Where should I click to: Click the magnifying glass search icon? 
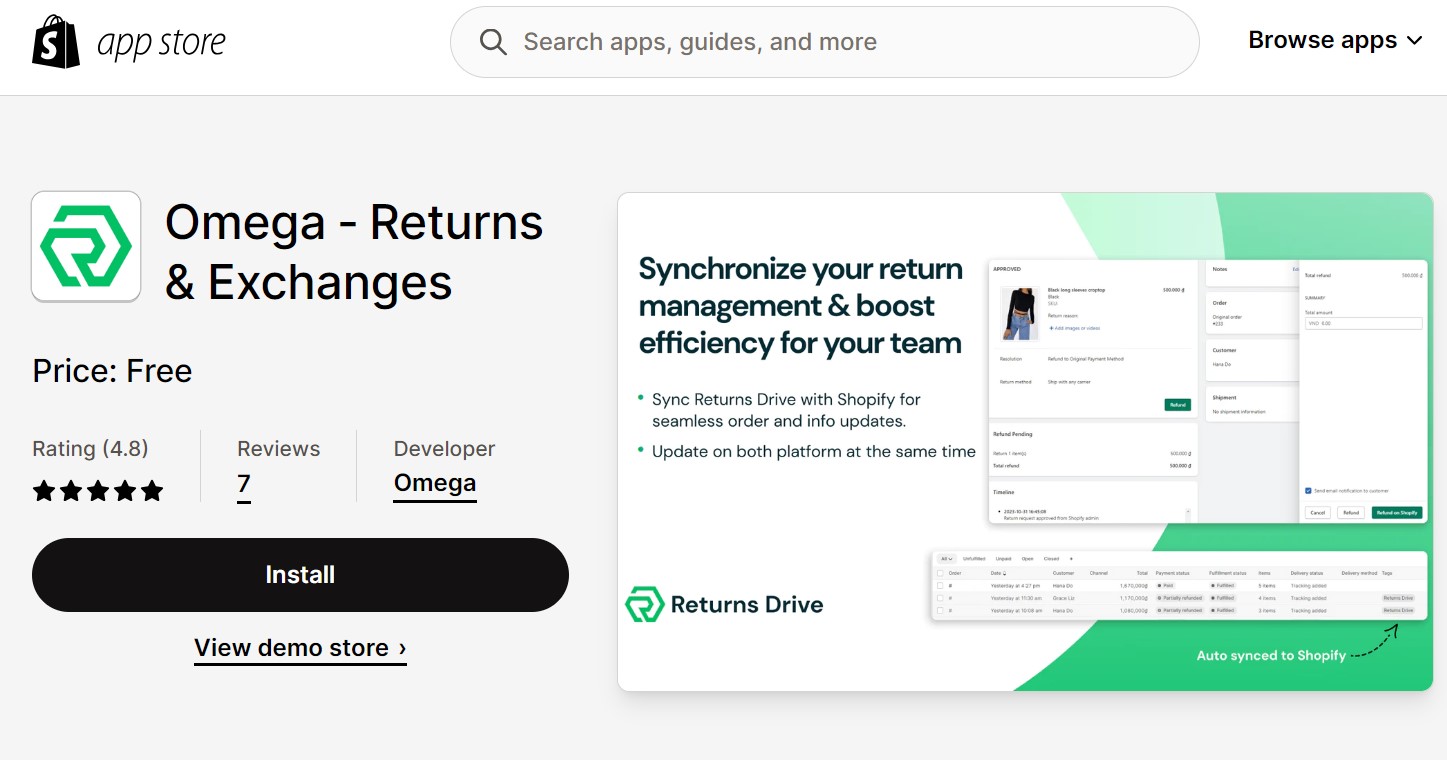tap(493, 42)
